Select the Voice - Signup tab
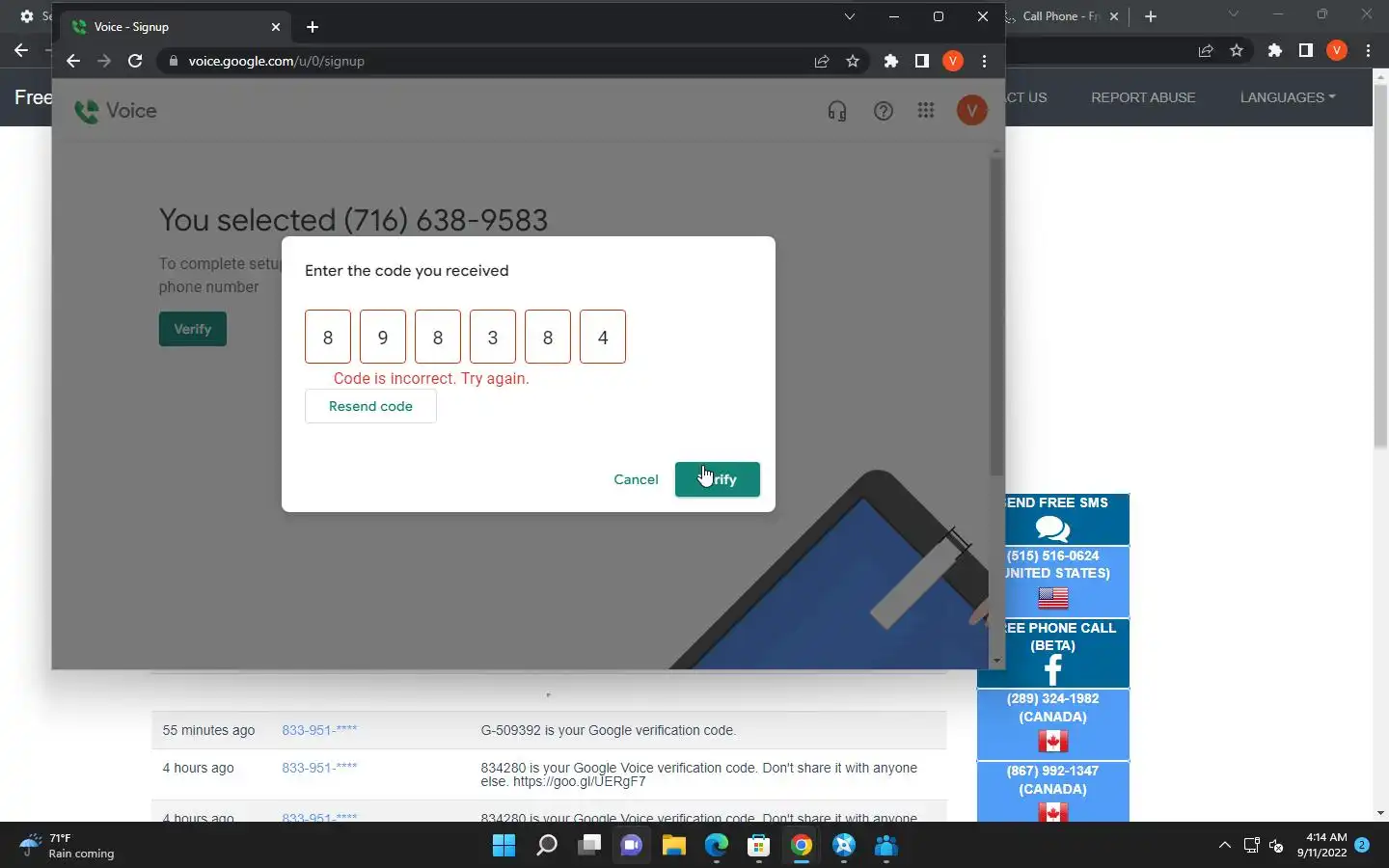Viewport: 1389px width, 868px height. [x=177, y=27]
